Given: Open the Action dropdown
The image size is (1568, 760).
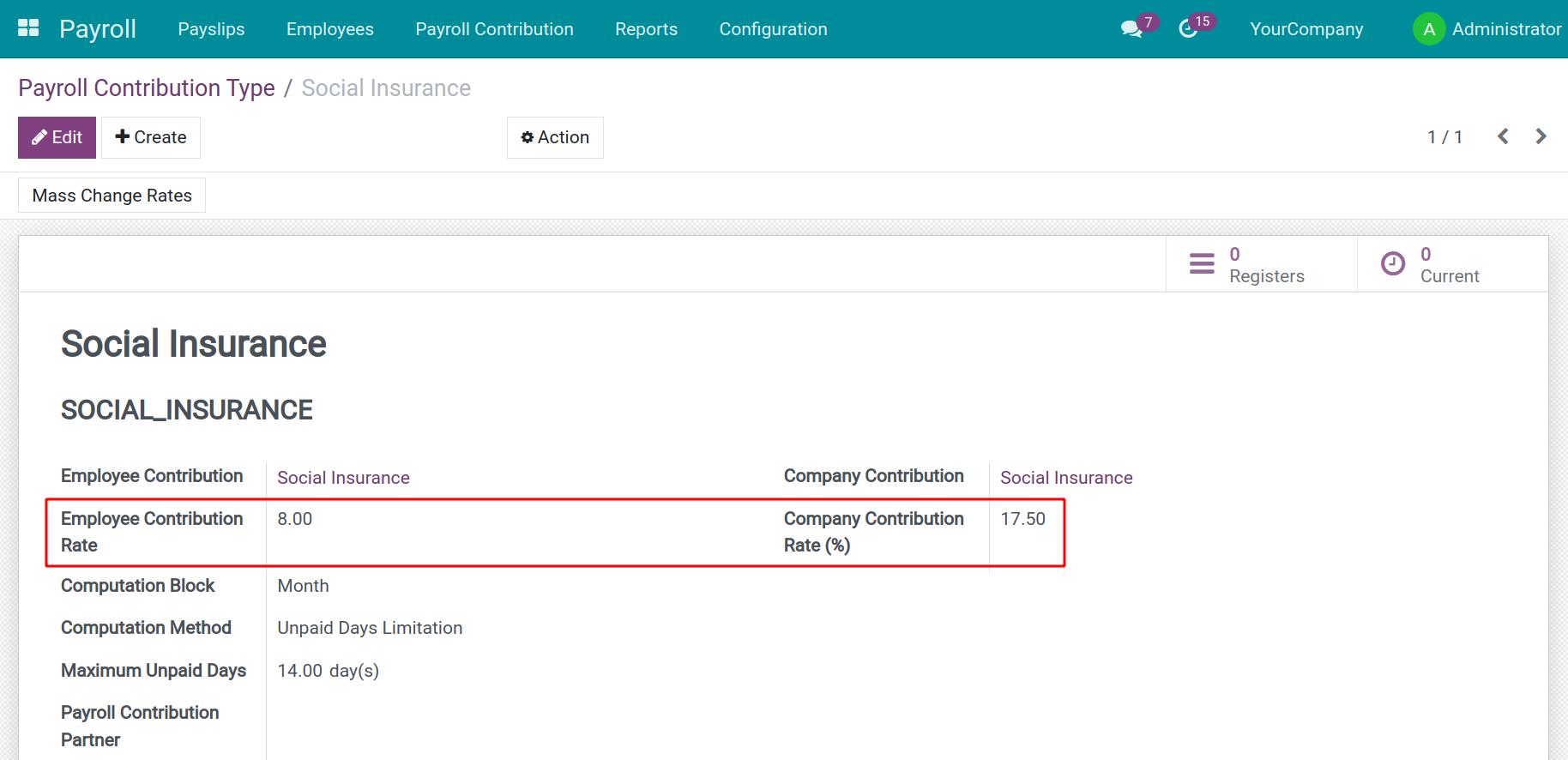Looking at the screenshot, I should click(555, 137).
